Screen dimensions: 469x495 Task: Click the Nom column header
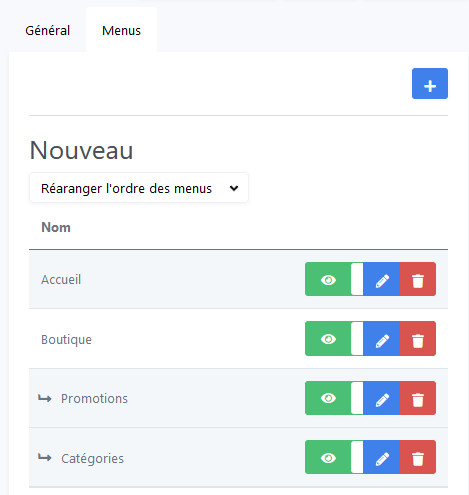coord(56,227)
